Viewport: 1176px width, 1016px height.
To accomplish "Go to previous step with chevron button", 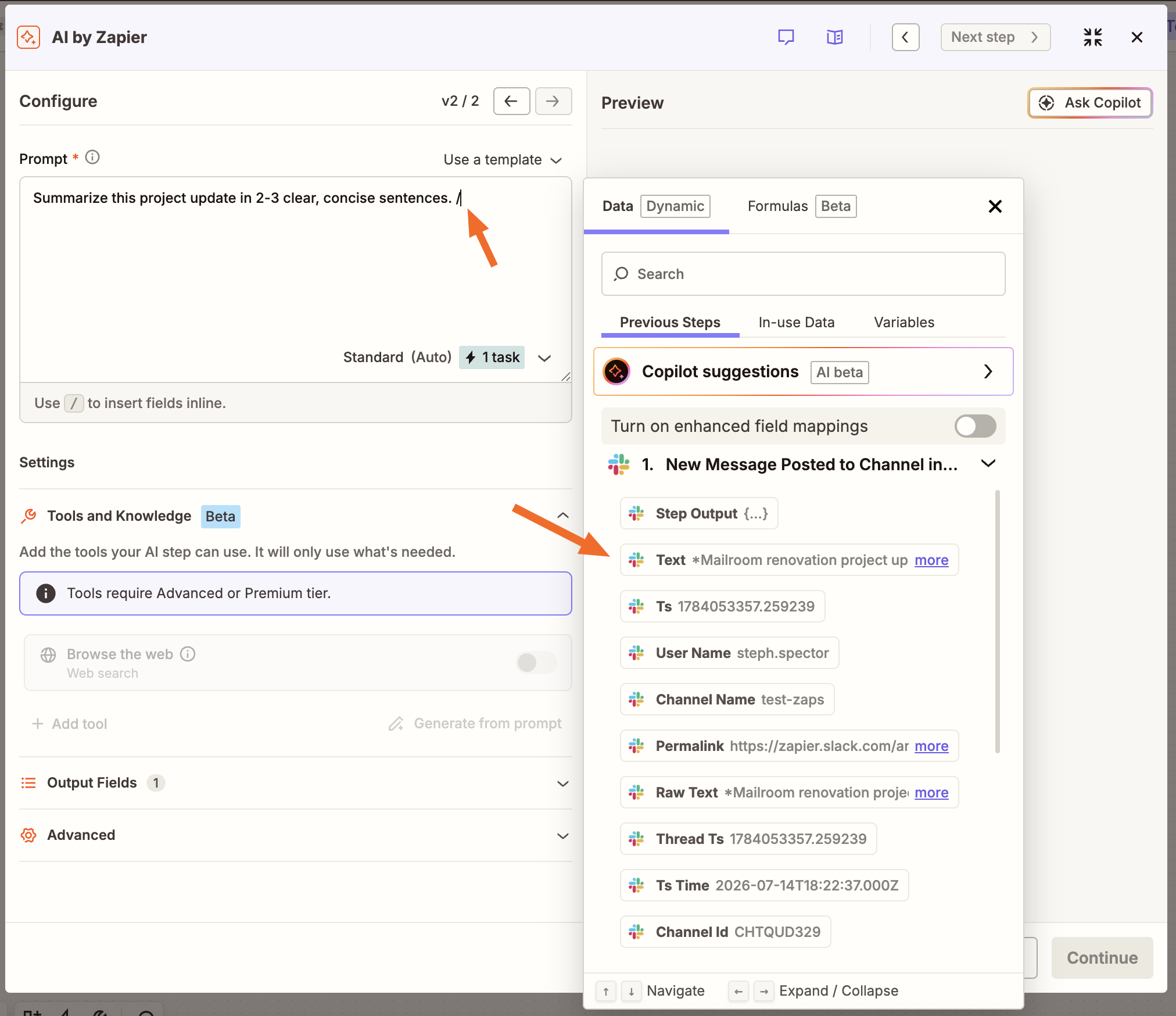I will [x=905, y=37].
